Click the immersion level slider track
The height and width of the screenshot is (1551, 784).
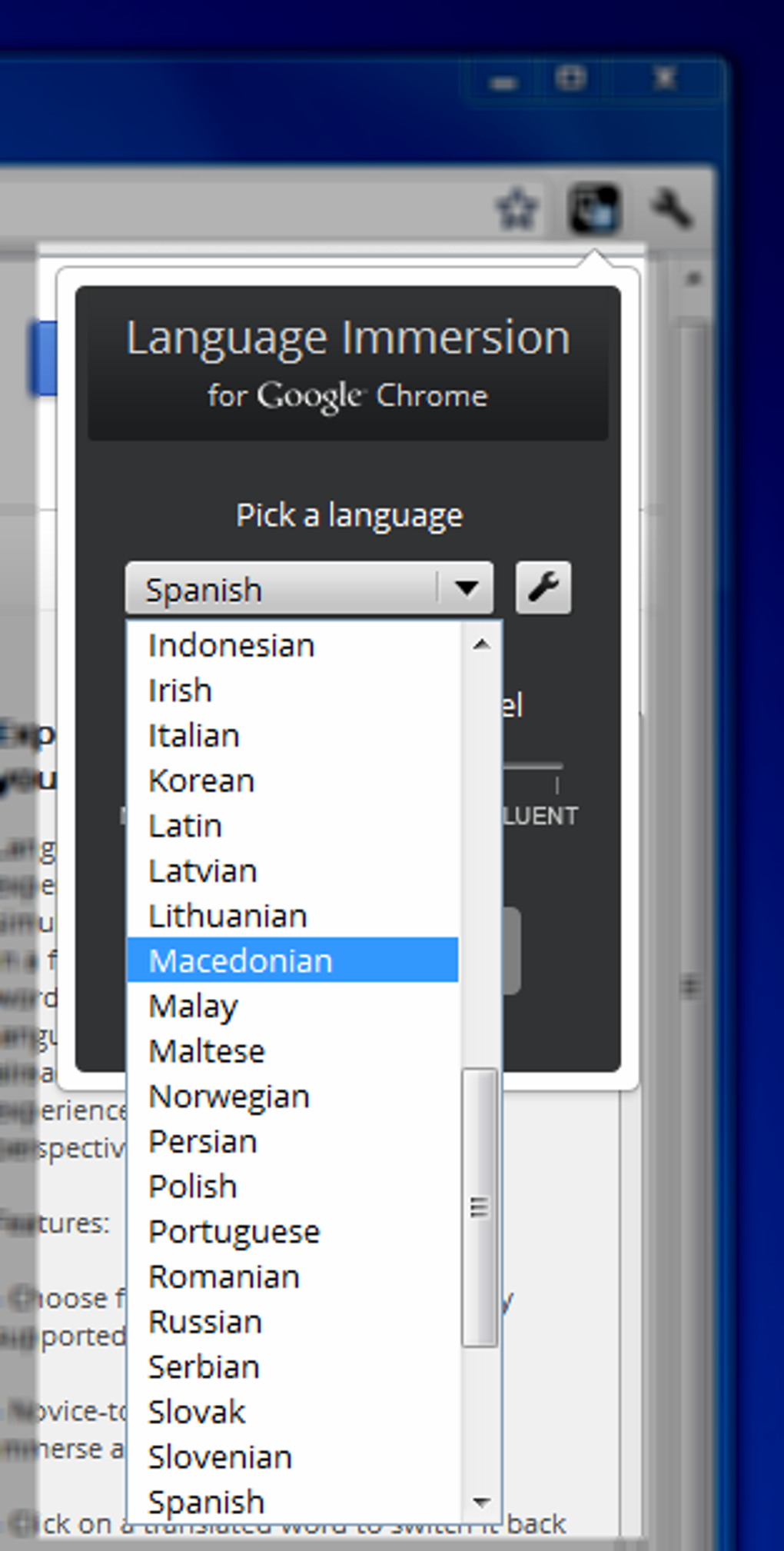click(533, 766)
